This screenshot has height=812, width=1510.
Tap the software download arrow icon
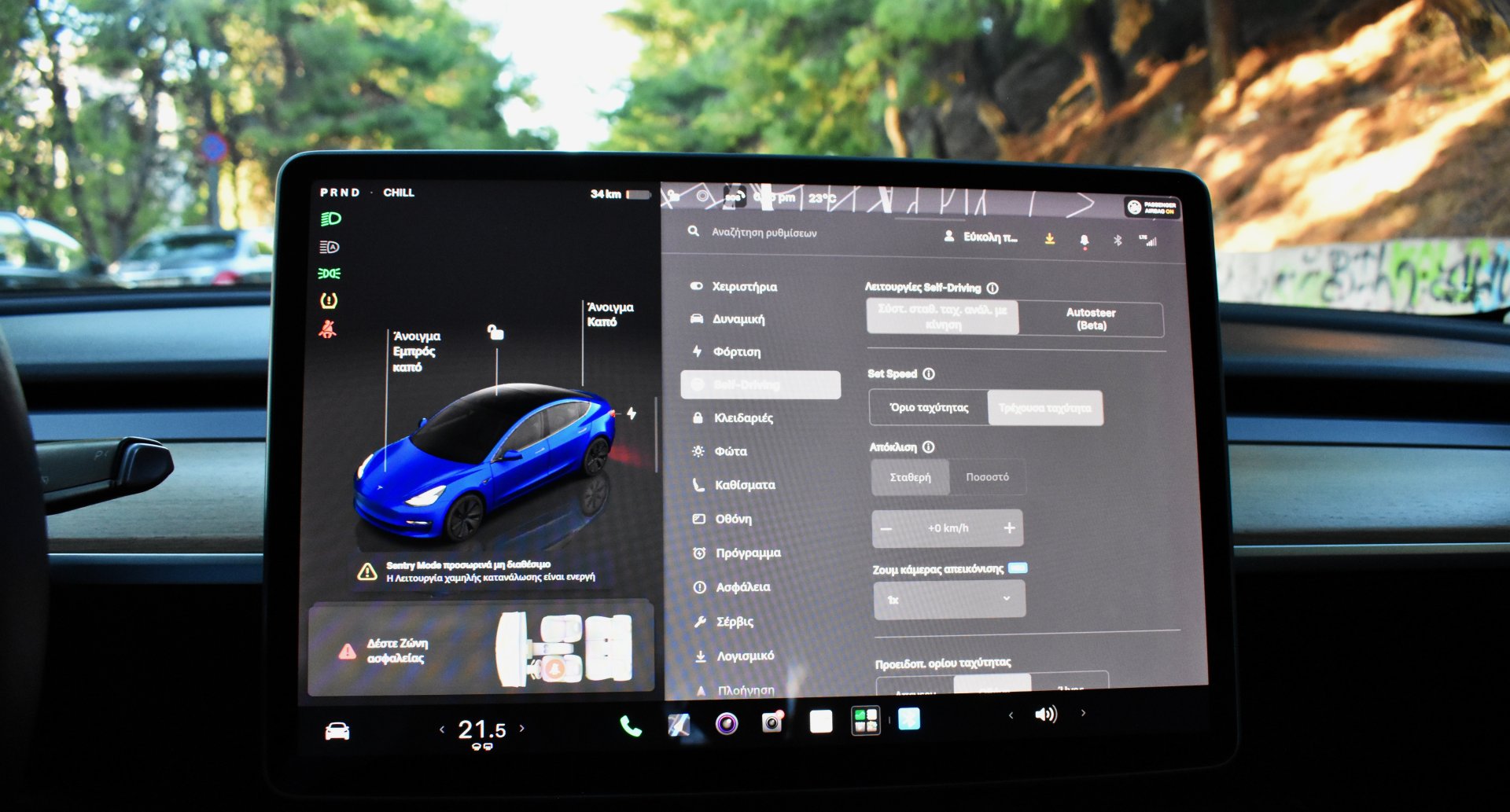1049,238
